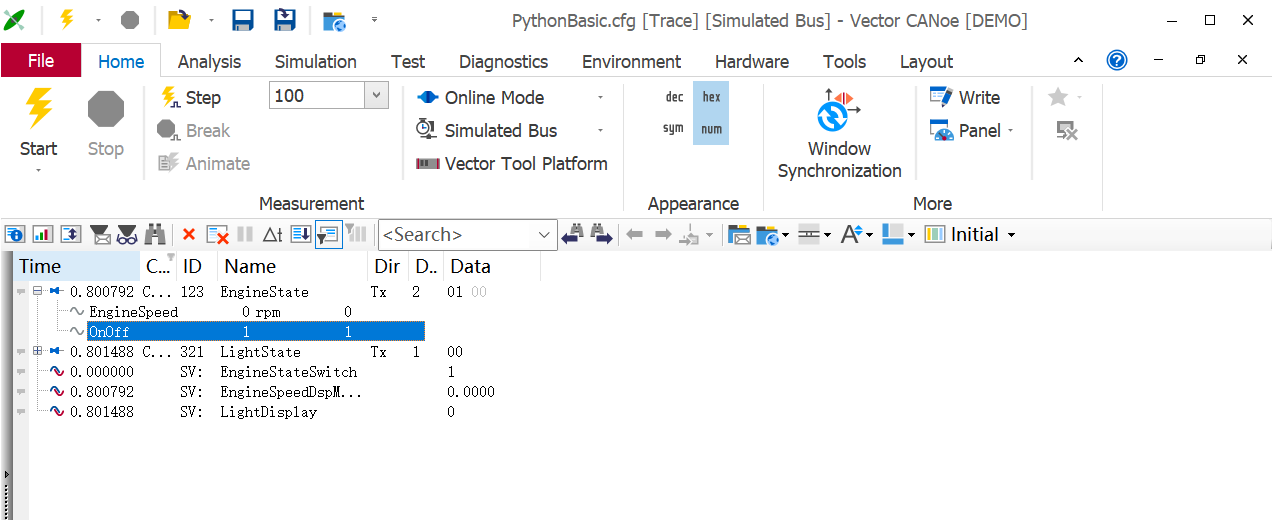Image resolution: width=1275 pixels, height=520 pixels.
Task: Click the vertical arrows difference view icon in trace toolbar
Action: pyautogui.click(x=71, y=234)
